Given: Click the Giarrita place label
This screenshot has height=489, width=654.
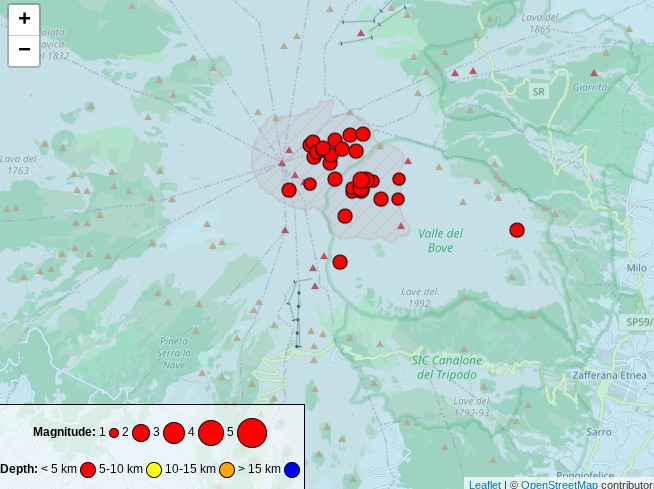Looking at the screenshot, I should click(x=589, y=87).
